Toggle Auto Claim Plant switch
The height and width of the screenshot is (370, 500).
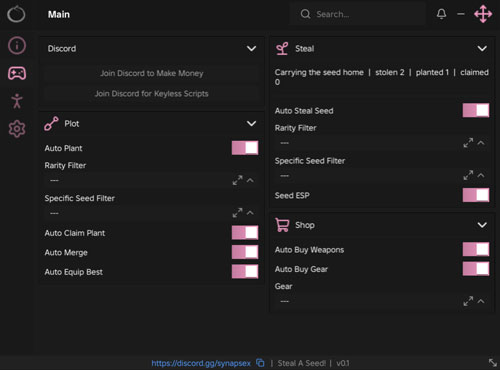(245, 233)
